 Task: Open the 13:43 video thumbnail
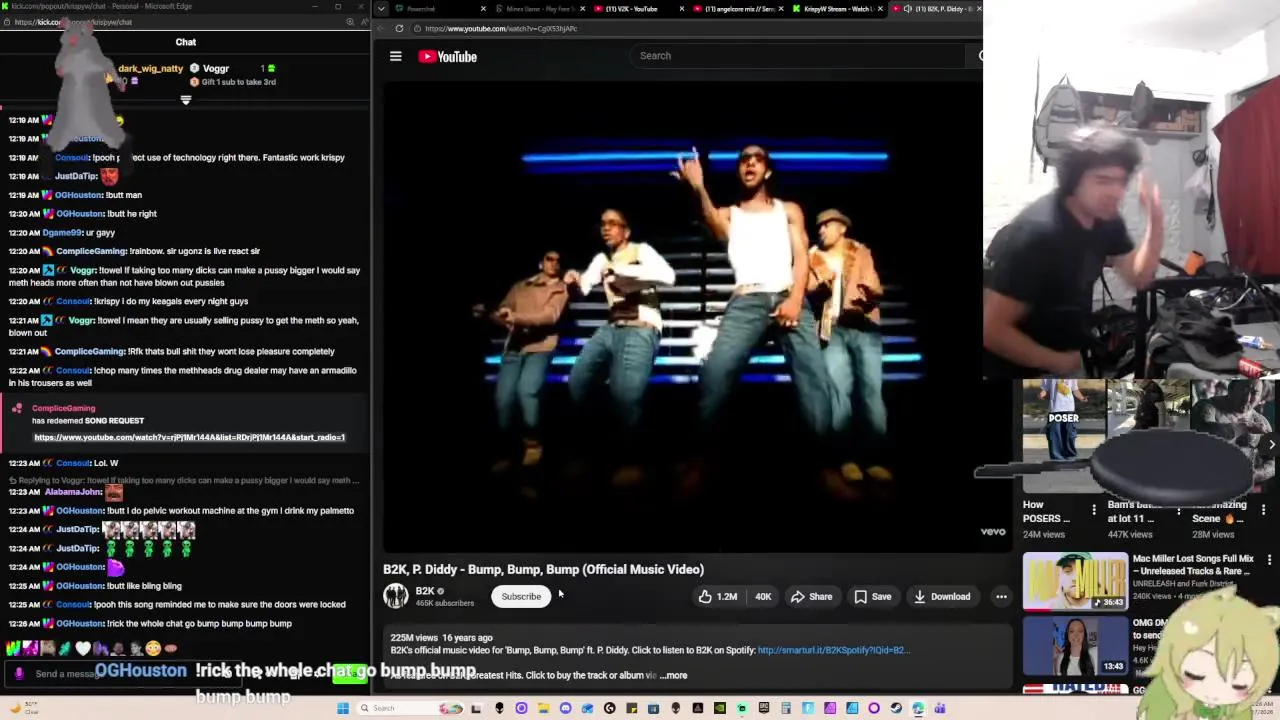[1075, 646]
